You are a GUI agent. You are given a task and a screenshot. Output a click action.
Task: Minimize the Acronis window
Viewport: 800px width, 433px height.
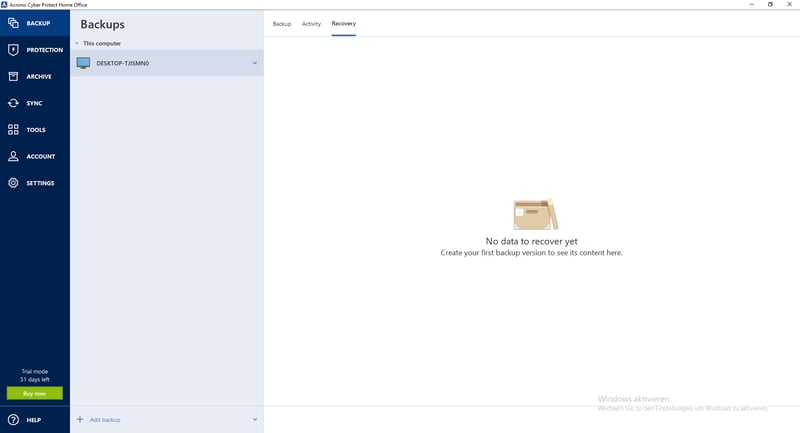[751, 4]
